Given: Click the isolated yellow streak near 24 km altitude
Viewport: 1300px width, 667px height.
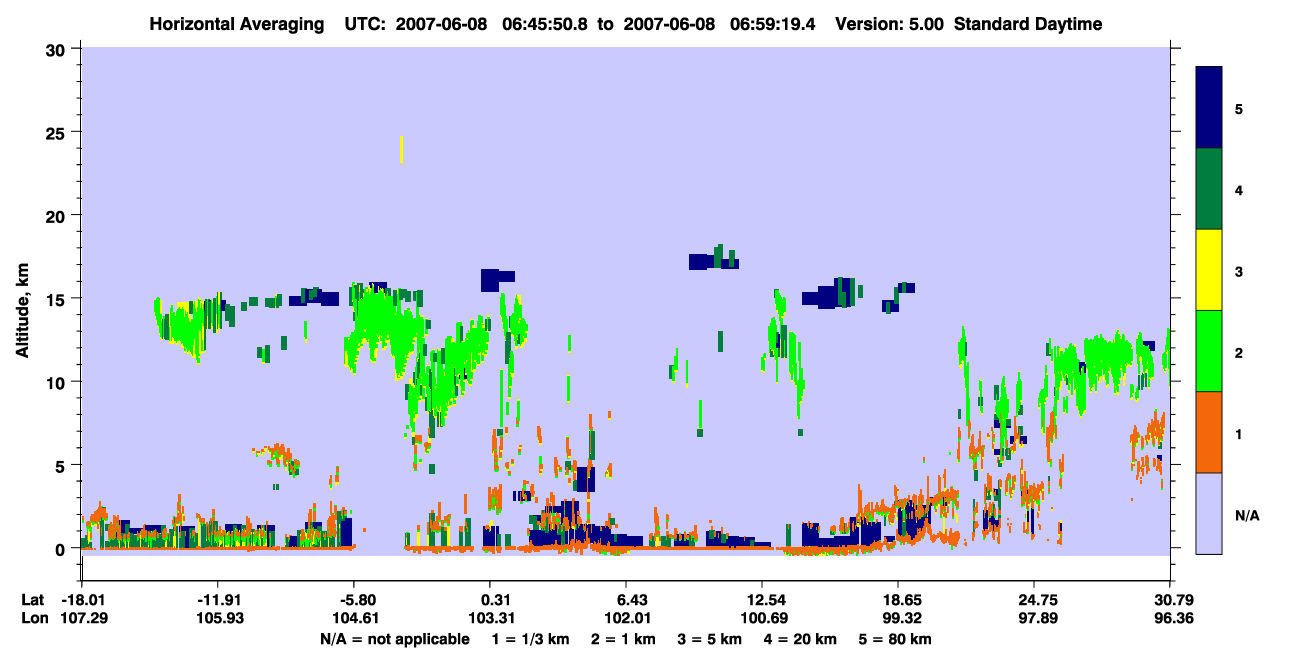Looking at the screenshot, I should (401, 149).
